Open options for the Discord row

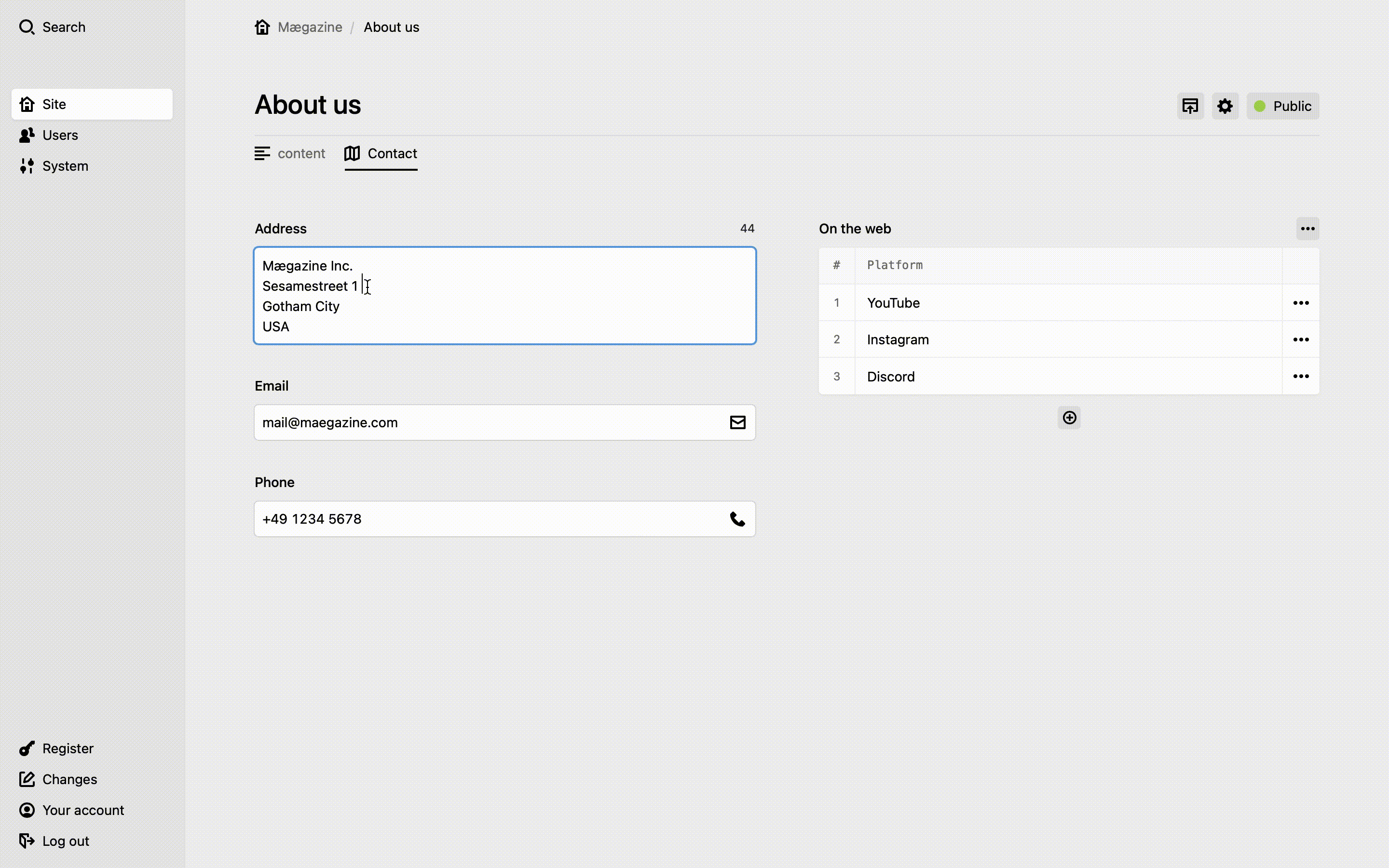(x=1301, y=376)
